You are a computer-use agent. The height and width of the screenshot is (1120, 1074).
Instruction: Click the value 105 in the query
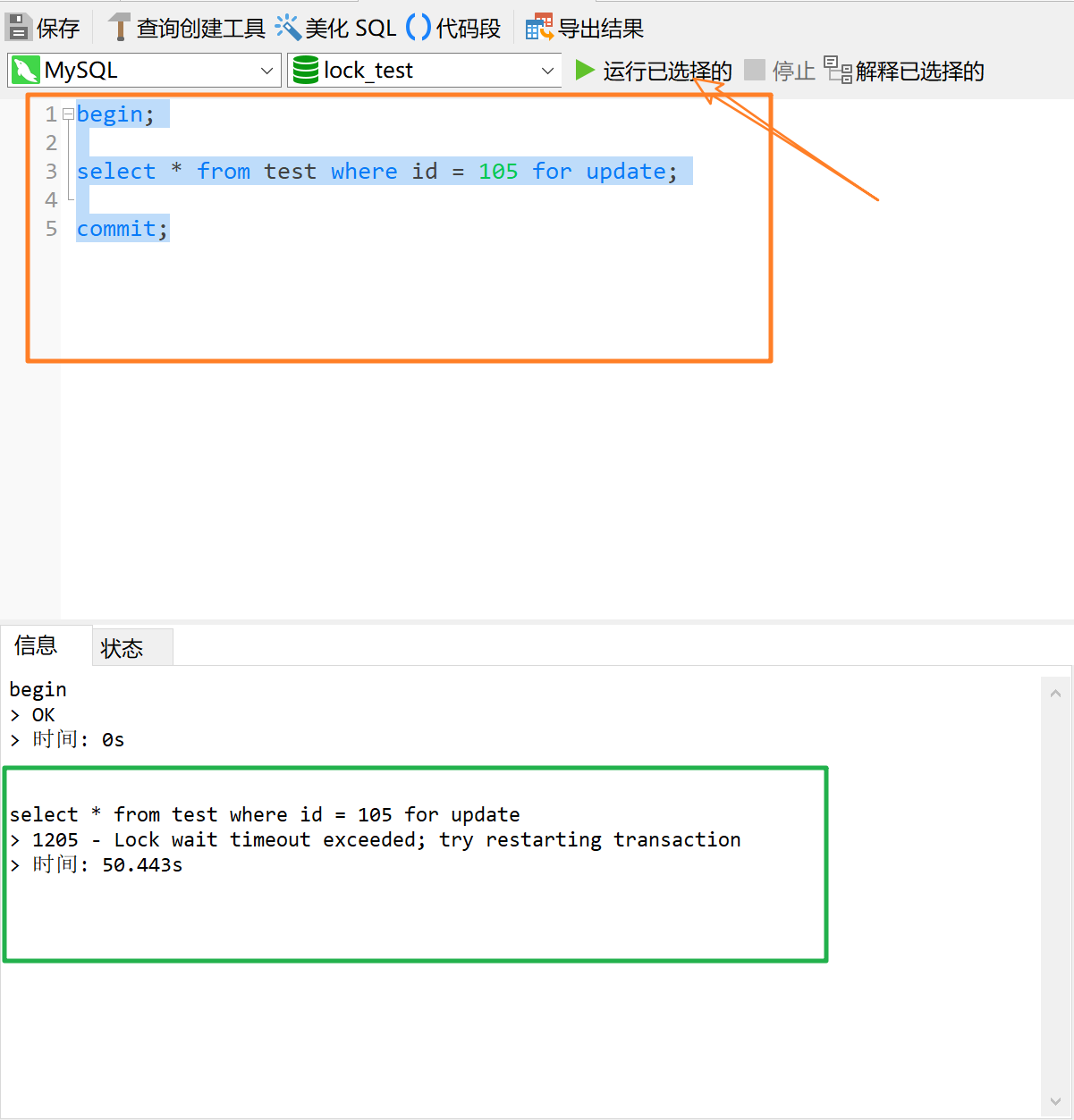click(x=498, y=172)
